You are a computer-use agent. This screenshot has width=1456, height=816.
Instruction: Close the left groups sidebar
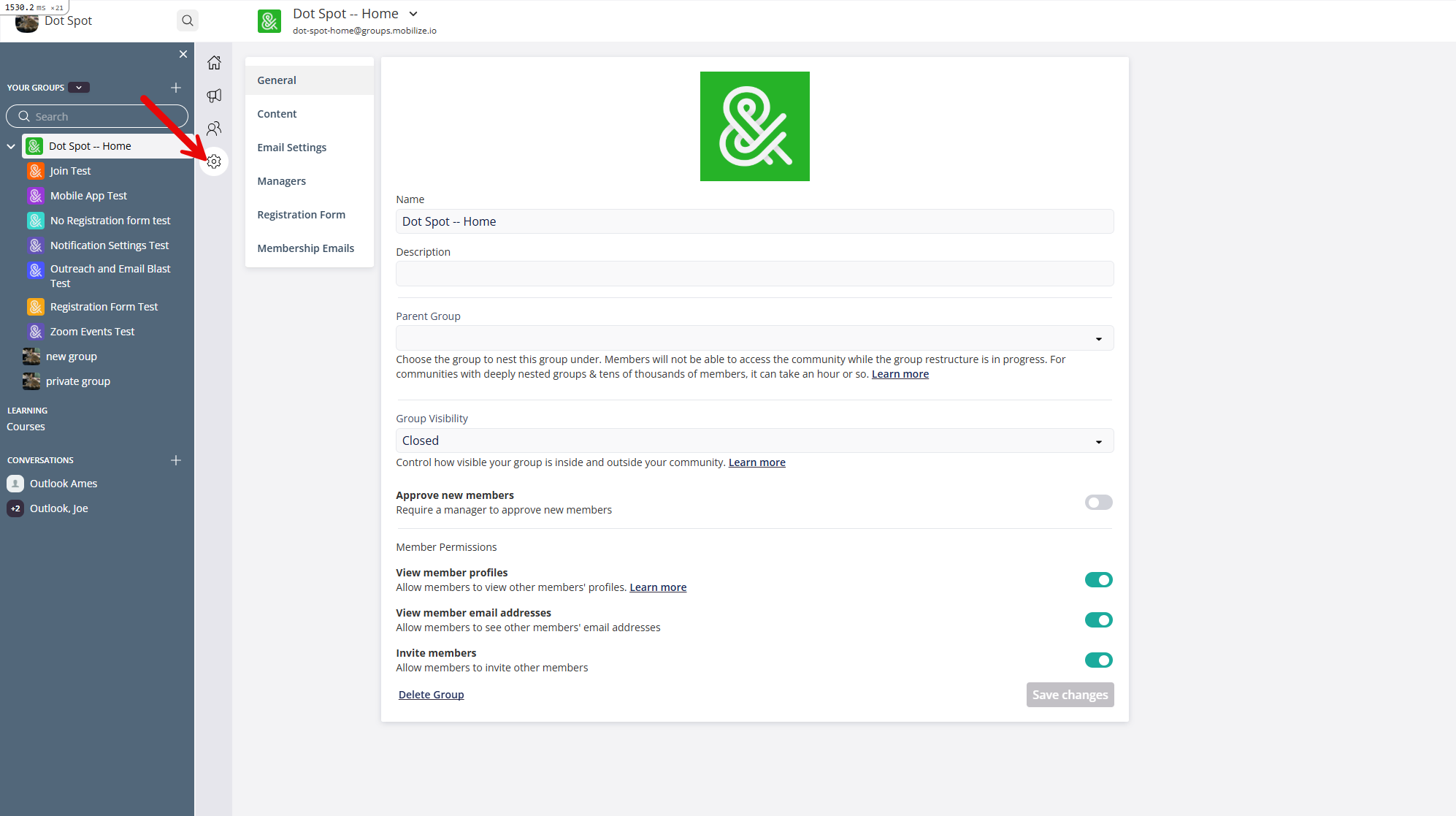183,54
